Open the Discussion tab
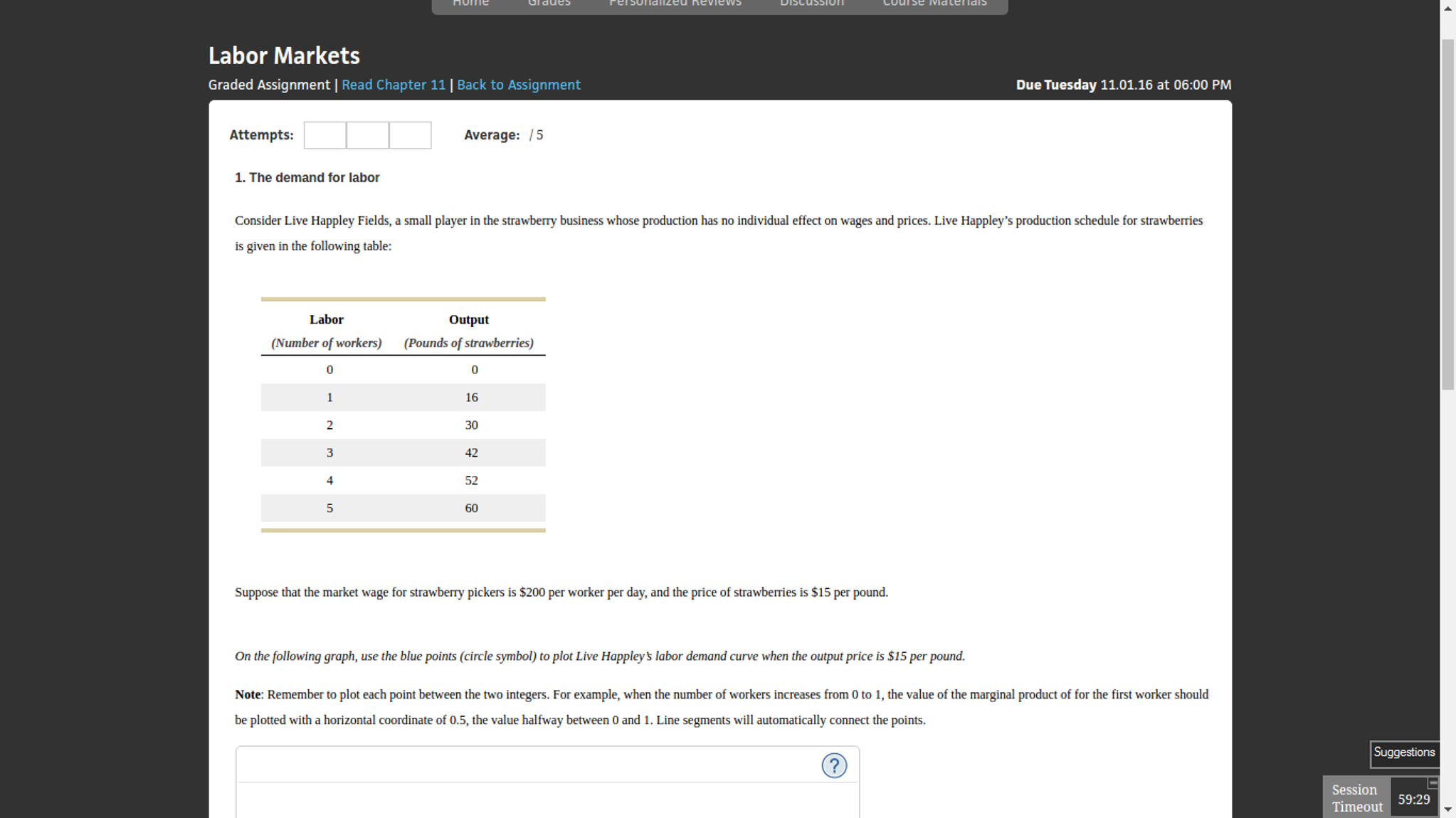This screenshot has width=1456, height=818. point(811,4)
